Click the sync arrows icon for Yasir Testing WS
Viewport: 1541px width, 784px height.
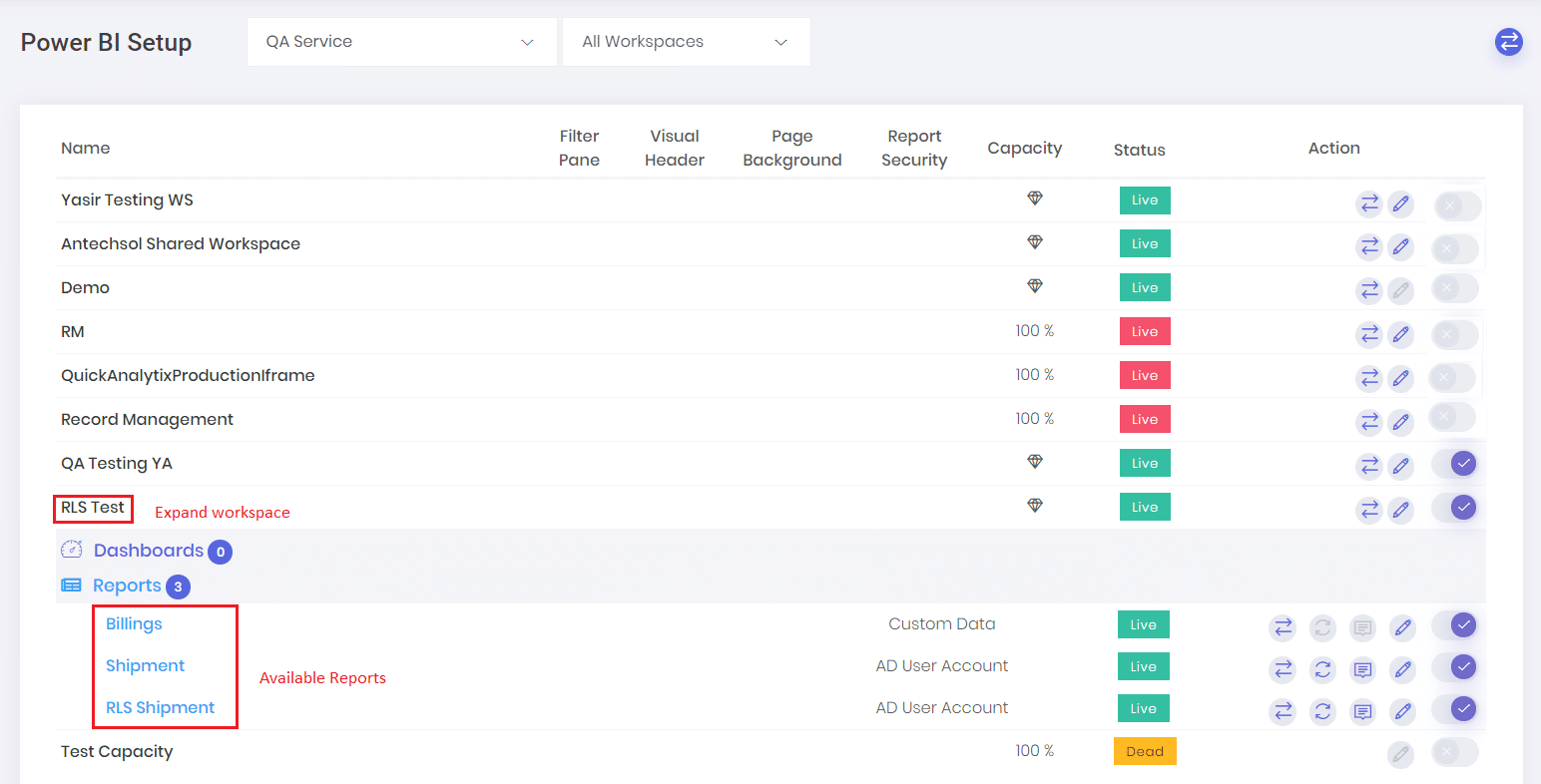pyautogui.click(x=1369, y=202)
